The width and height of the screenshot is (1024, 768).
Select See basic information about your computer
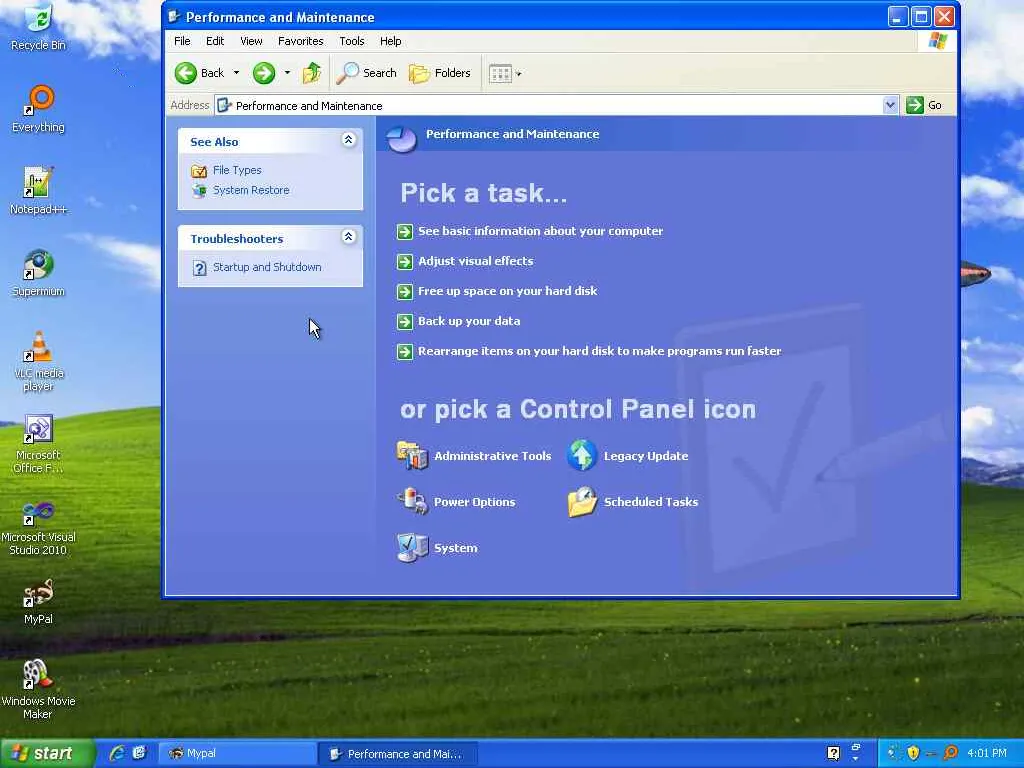pyautogui.click(x=540, y=231)
